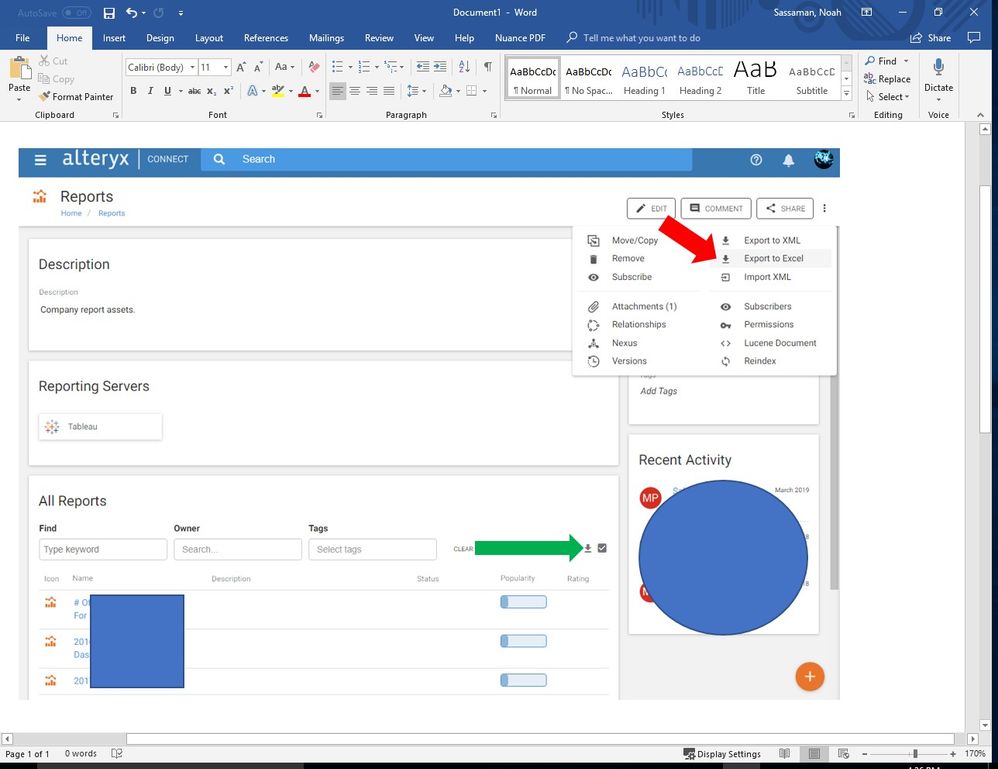This screenshot has width=998, height=769.
Task: Toggle Superscript formatting
Action: [228, 91]
